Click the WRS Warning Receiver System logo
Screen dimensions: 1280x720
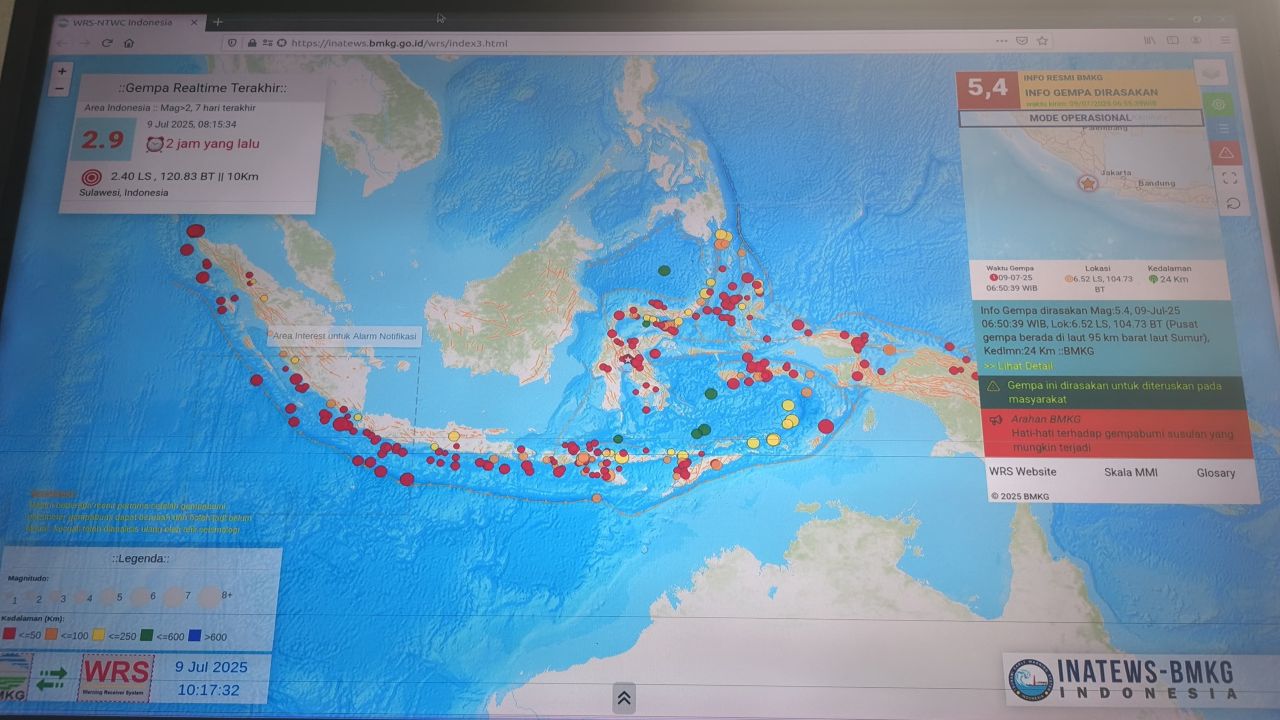[114, 677]
